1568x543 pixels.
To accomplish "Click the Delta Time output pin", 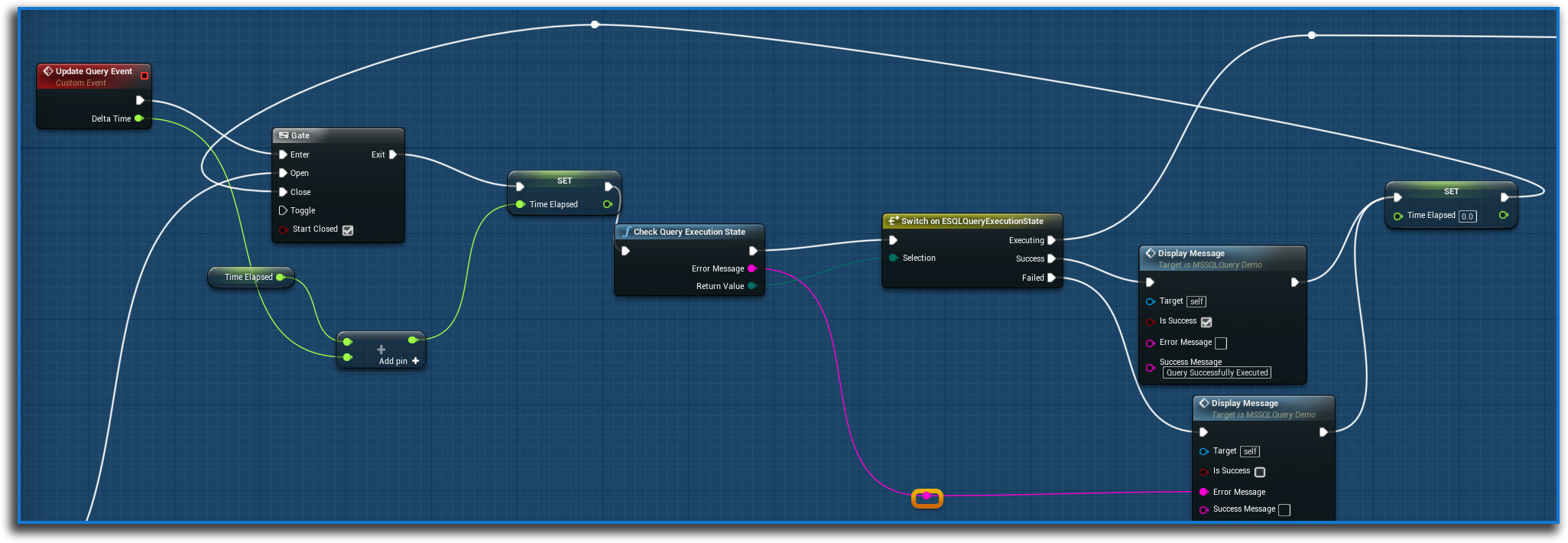I will (139, 119).
